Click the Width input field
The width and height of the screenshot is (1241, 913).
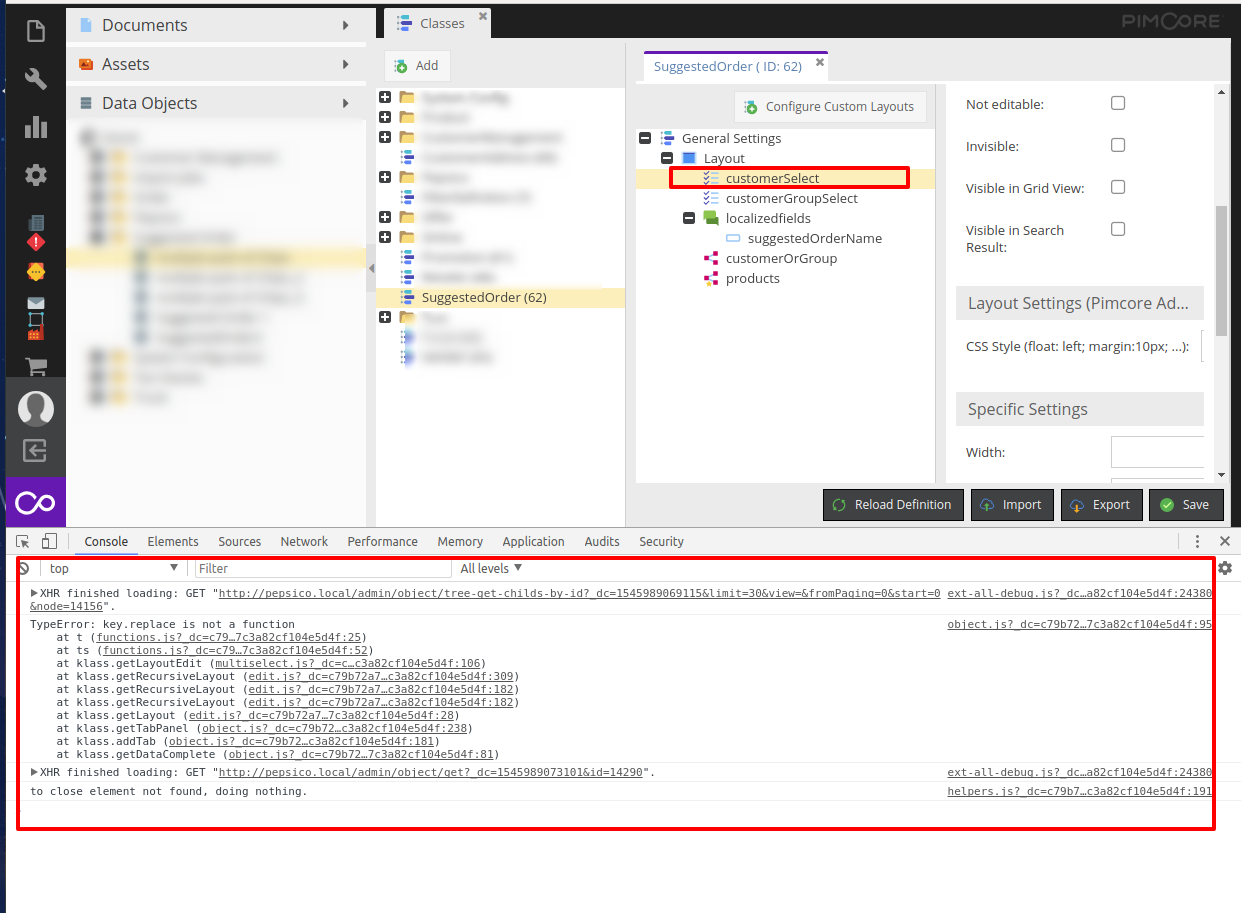[x=1157, y=451]
